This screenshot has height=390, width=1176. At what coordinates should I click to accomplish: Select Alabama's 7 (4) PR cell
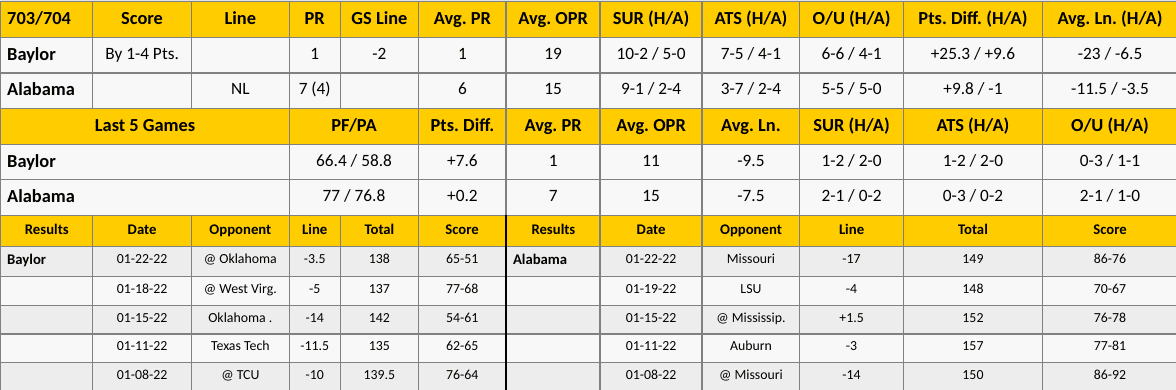click(x=315, y=90)
